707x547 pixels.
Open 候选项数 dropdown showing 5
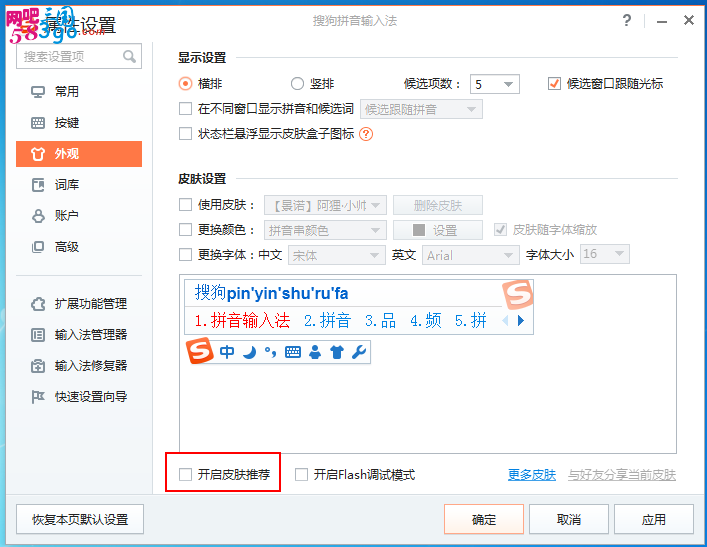click(495, 84)
